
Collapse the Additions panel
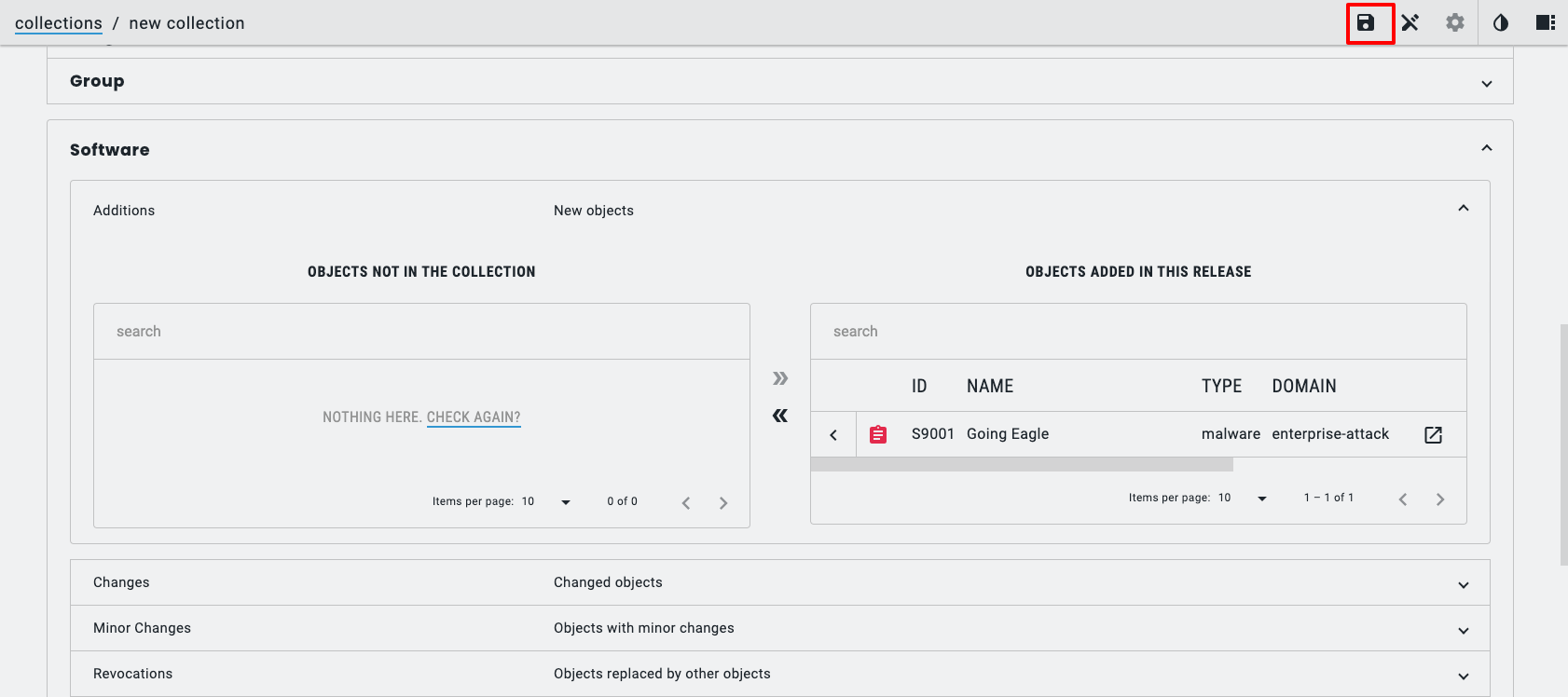tap(1463, 209)
